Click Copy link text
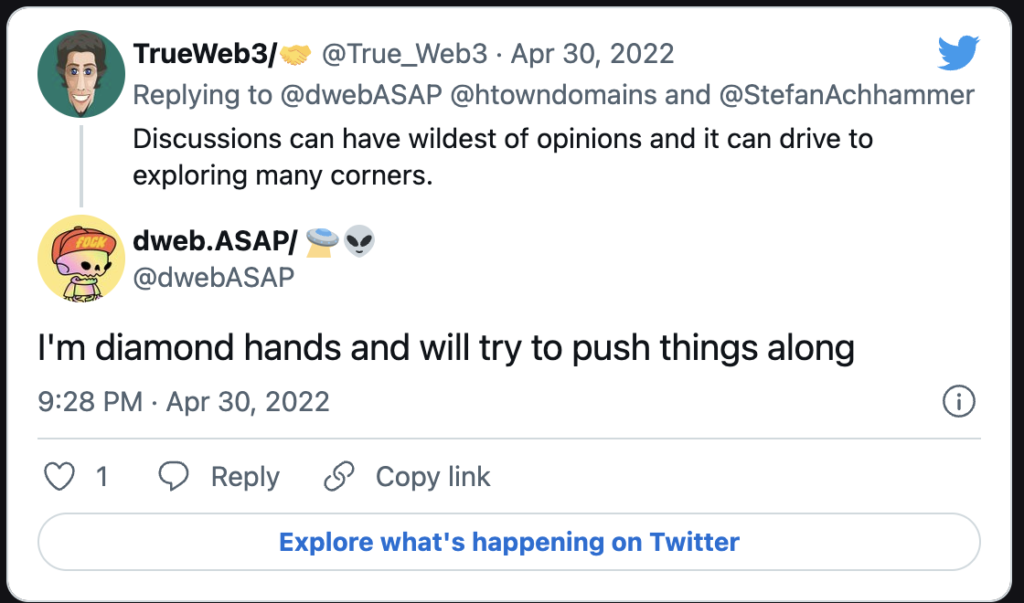This screenshot has height=603, width=1024. [432, 477]
